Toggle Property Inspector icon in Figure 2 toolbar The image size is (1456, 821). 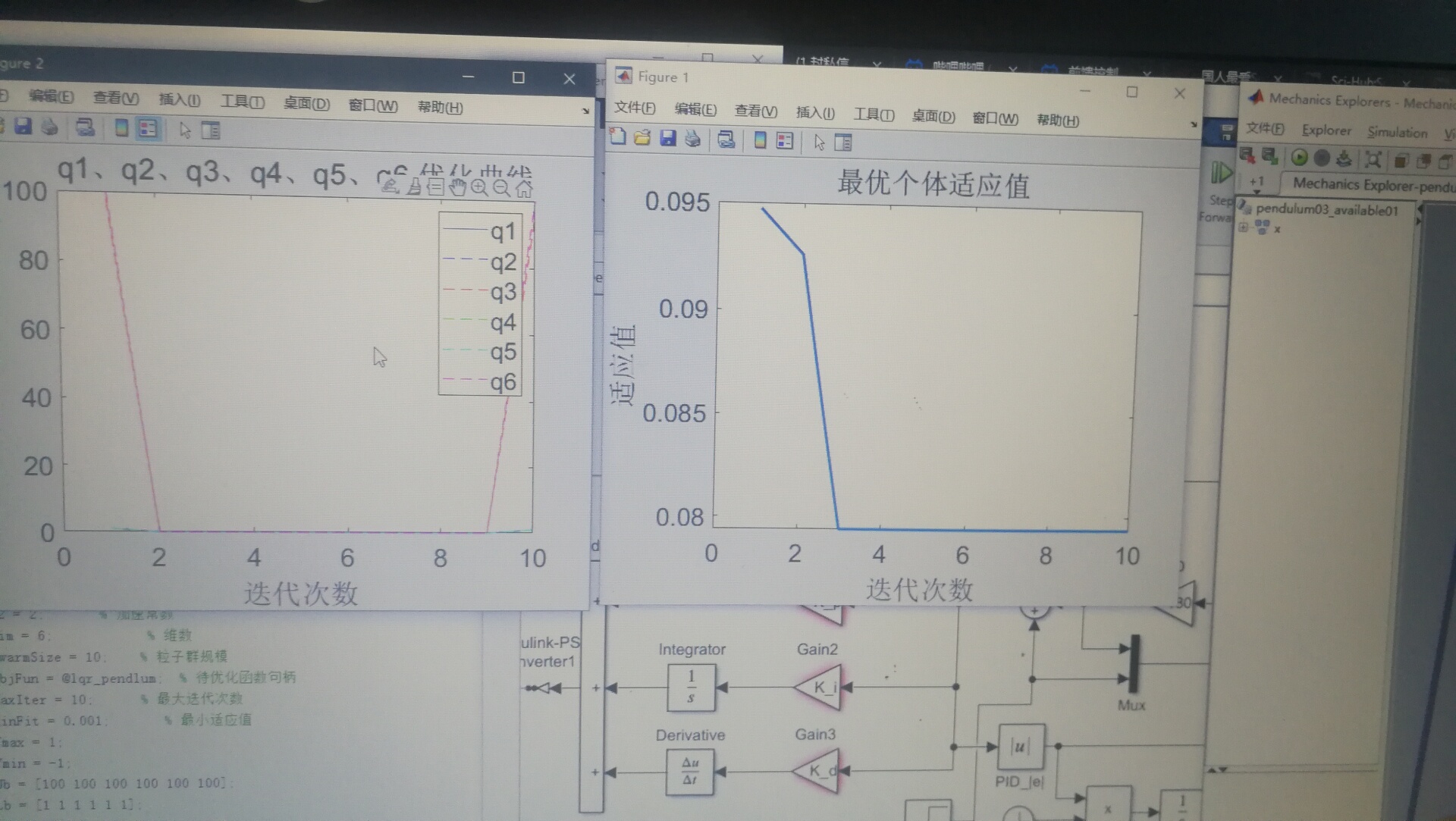[211, 130]
